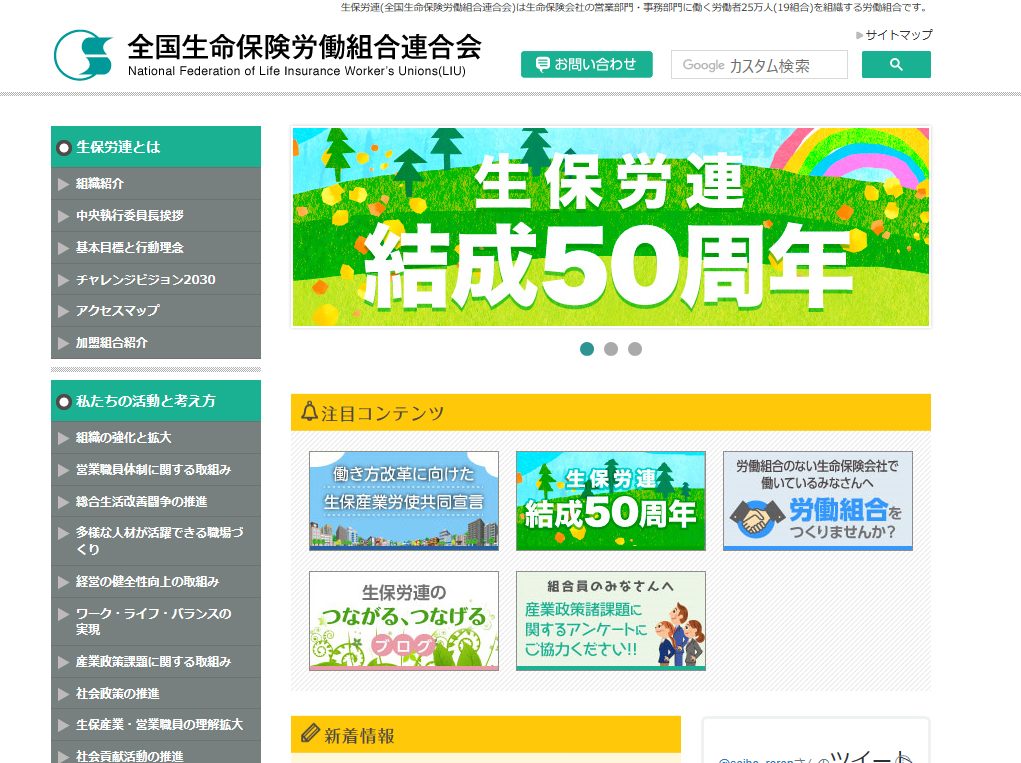Viewport: 1021px width, 763px height.
Task: Select the 生保労連とは section header
Action: [156, 146]
